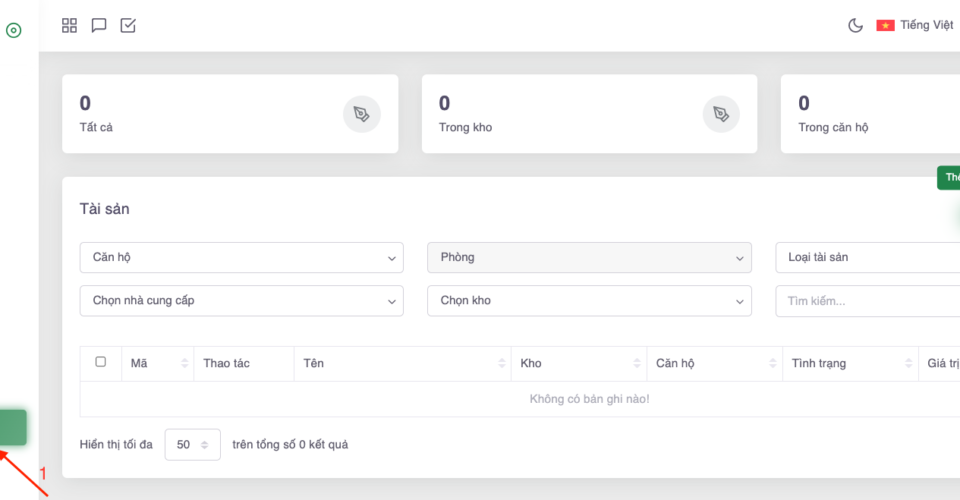Viewport: 960px width, 500px height.
Task: Click the Vietnam flag language icon
Action: click(885, 26)
